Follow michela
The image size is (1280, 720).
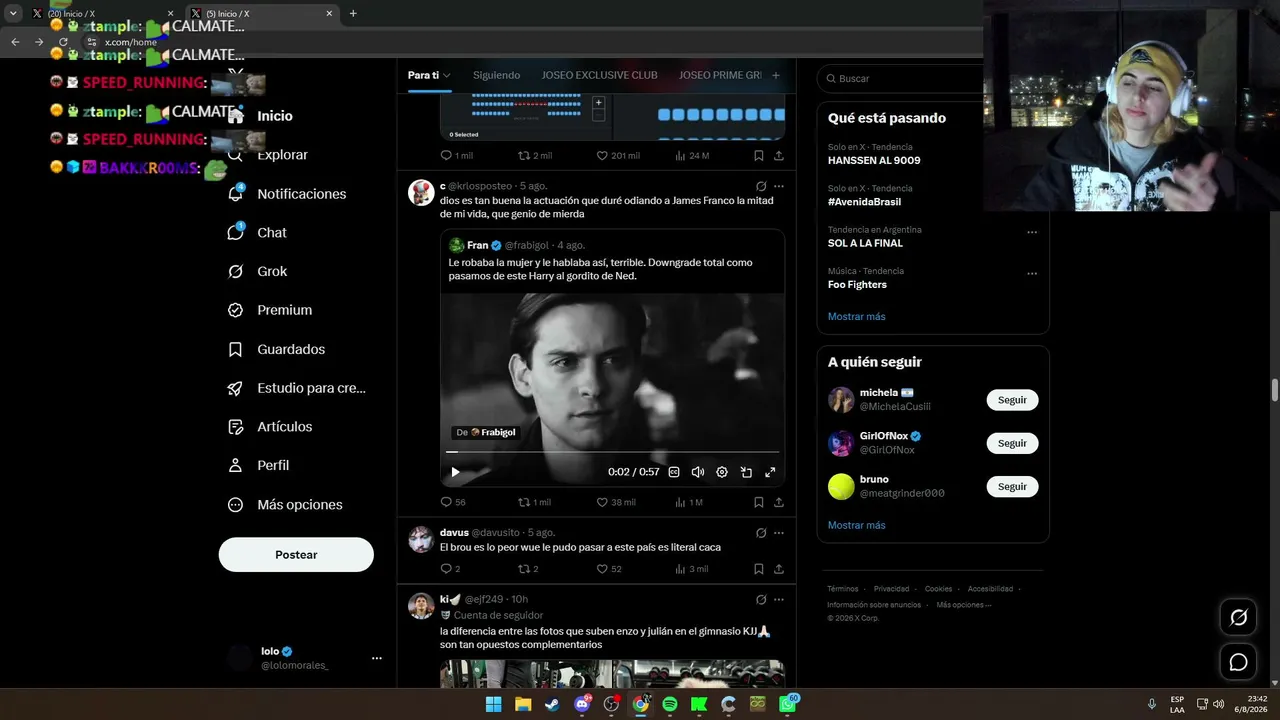(1012, 400)
